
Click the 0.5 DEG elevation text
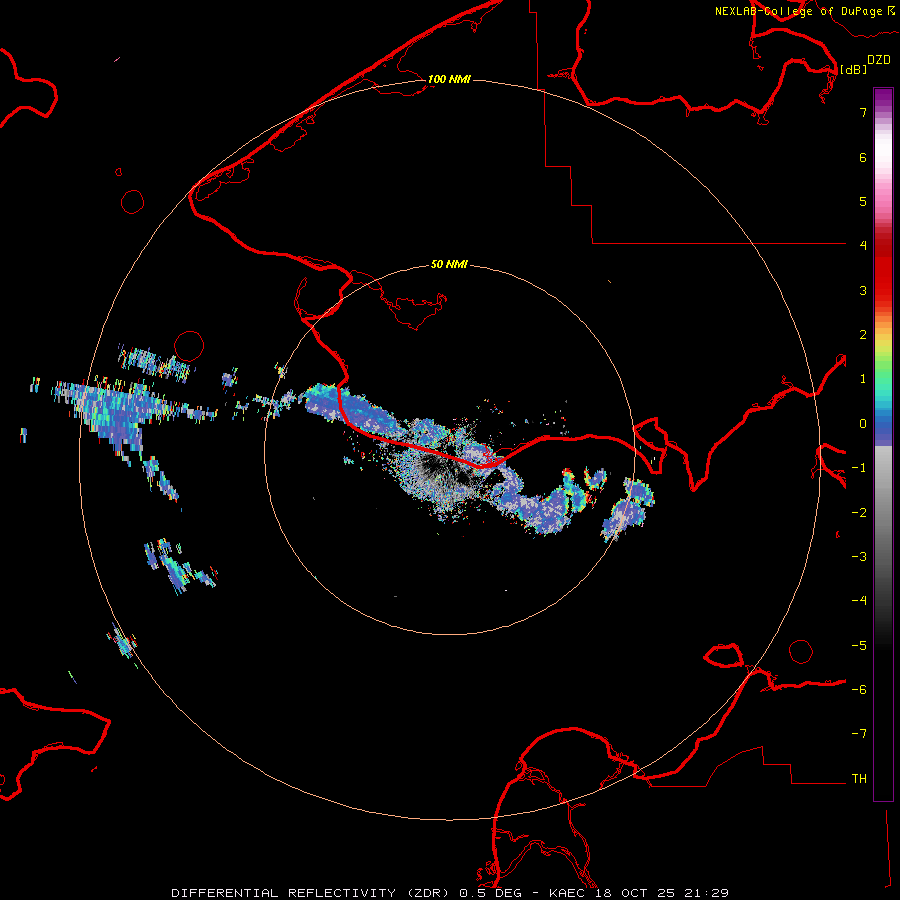pyautogui.click(x=490, y=893)
